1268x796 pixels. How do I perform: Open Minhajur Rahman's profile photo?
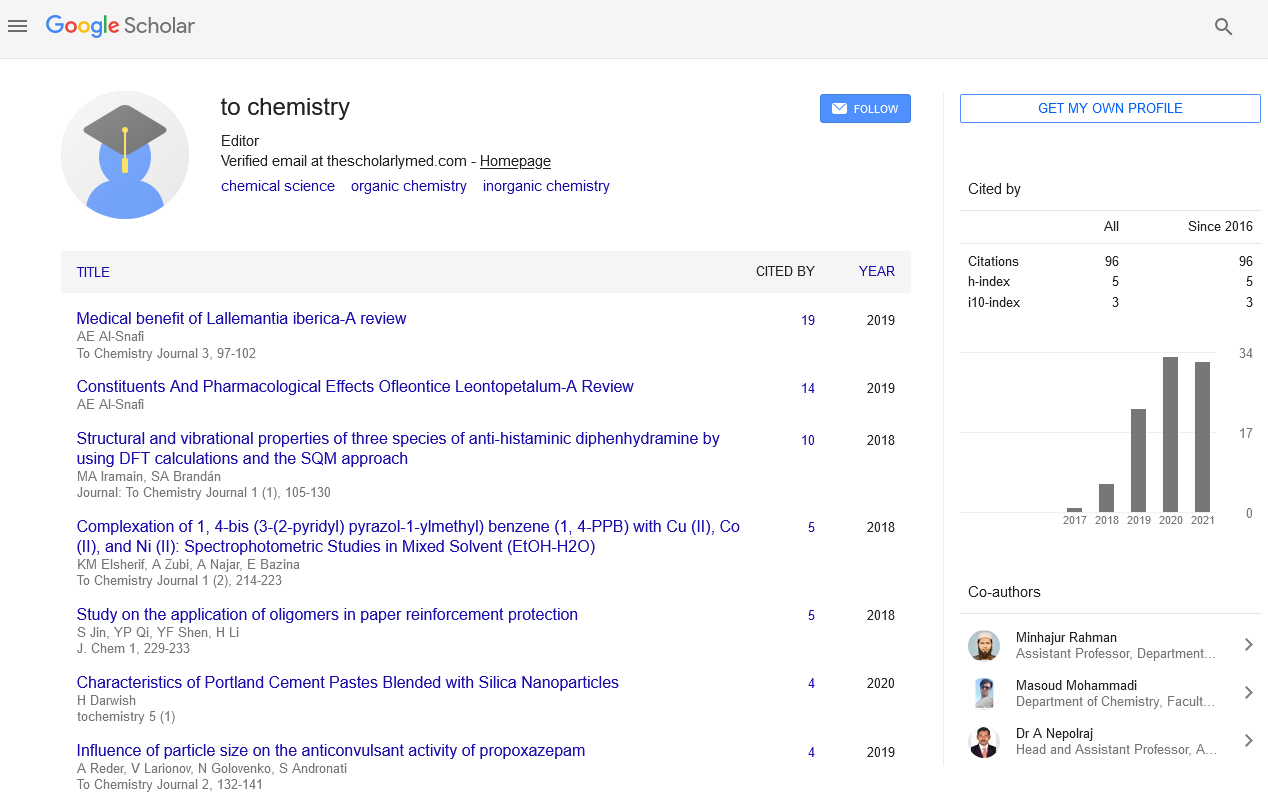(x=984, y=645)
